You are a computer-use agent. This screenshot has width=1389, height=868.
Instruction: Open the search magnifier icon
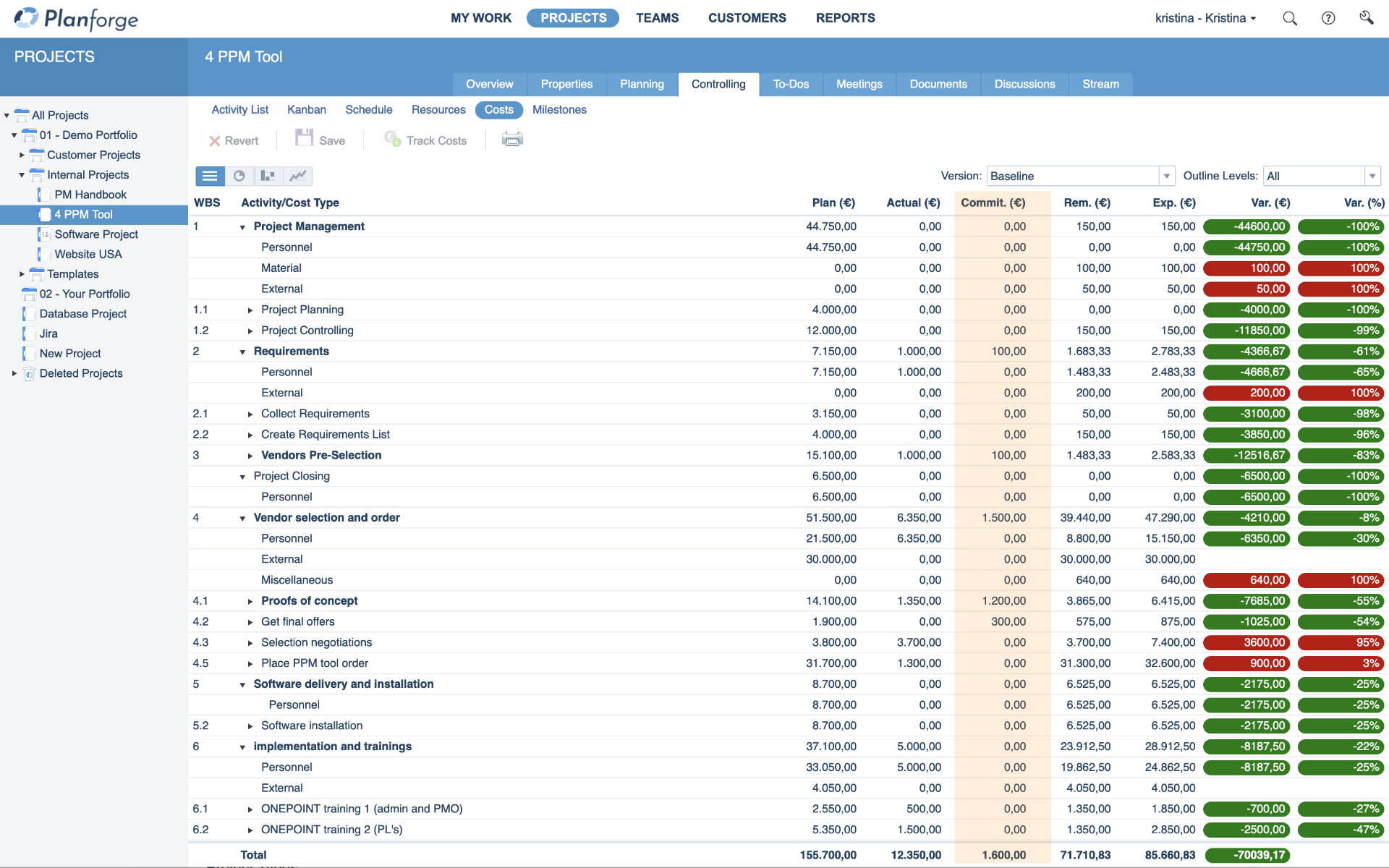coord(1290,18)
